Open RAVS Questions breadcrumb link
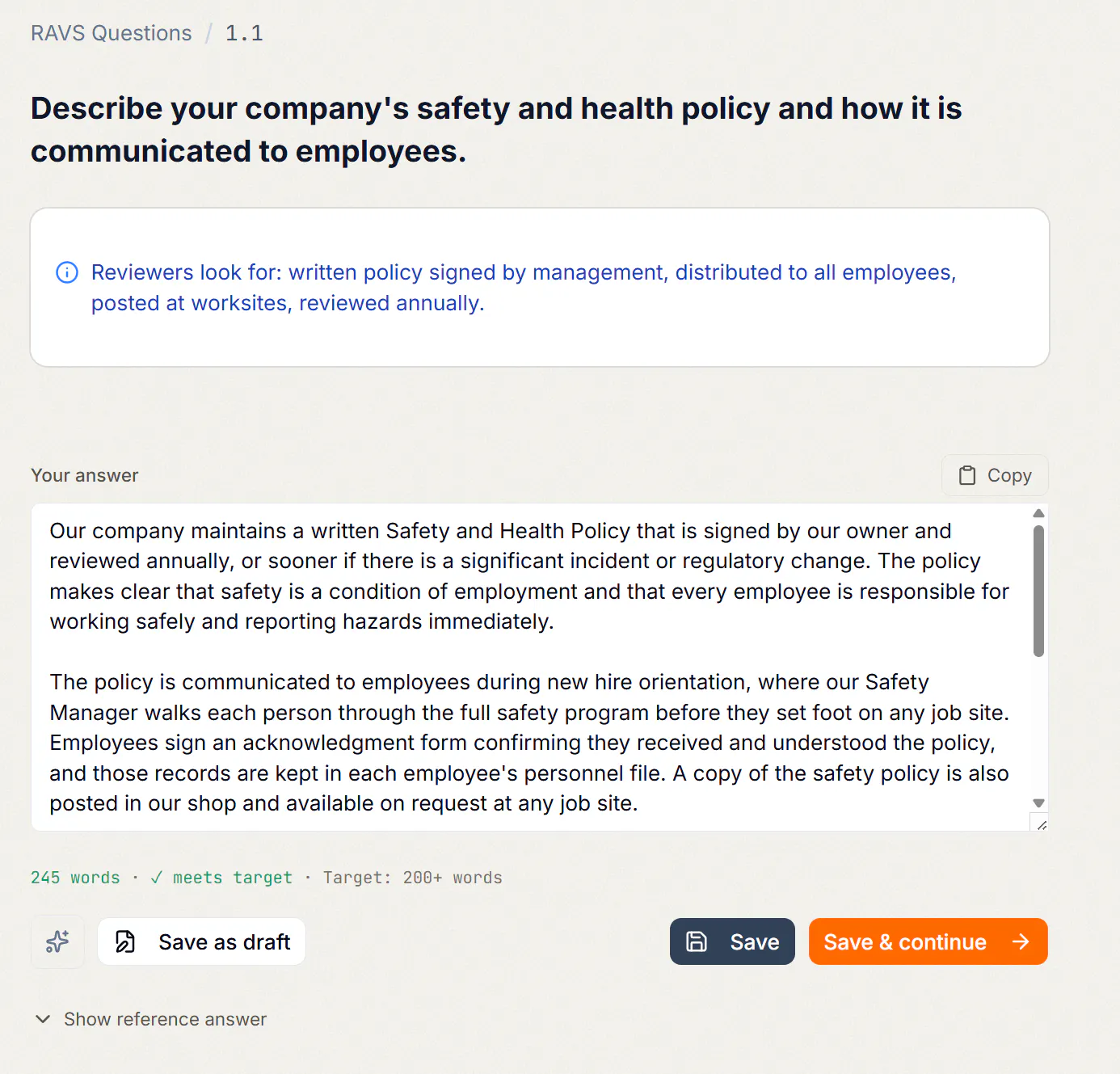1120x1074 pixels. (112, 33)
